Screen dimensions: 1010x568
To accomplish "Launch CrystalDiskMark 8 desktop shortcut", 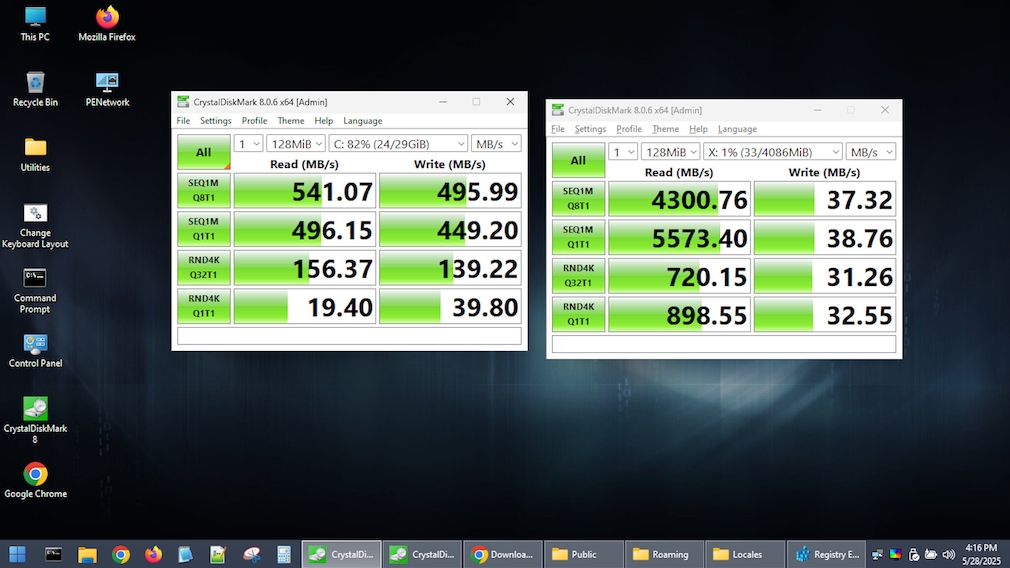I will pos(35,420).
